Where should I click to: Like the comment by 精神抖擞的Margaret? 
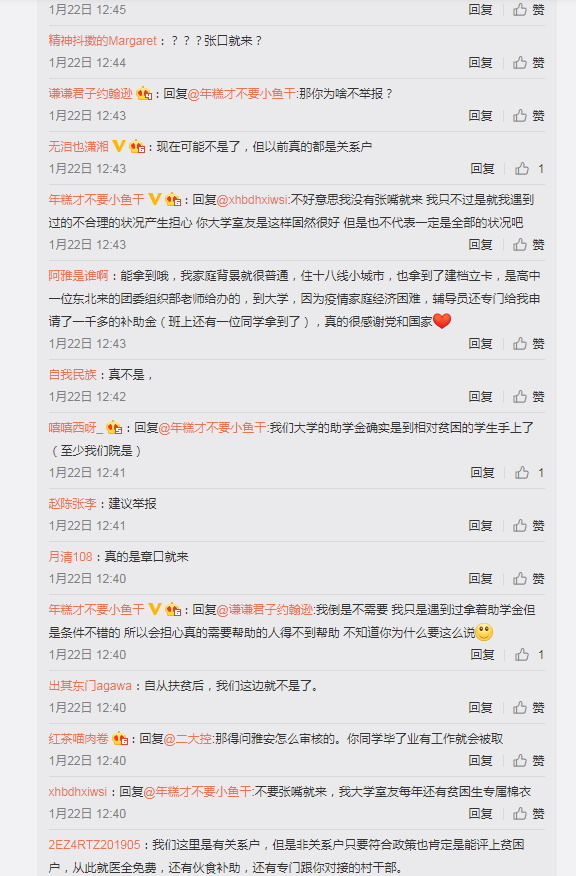[x=529, y=63]
